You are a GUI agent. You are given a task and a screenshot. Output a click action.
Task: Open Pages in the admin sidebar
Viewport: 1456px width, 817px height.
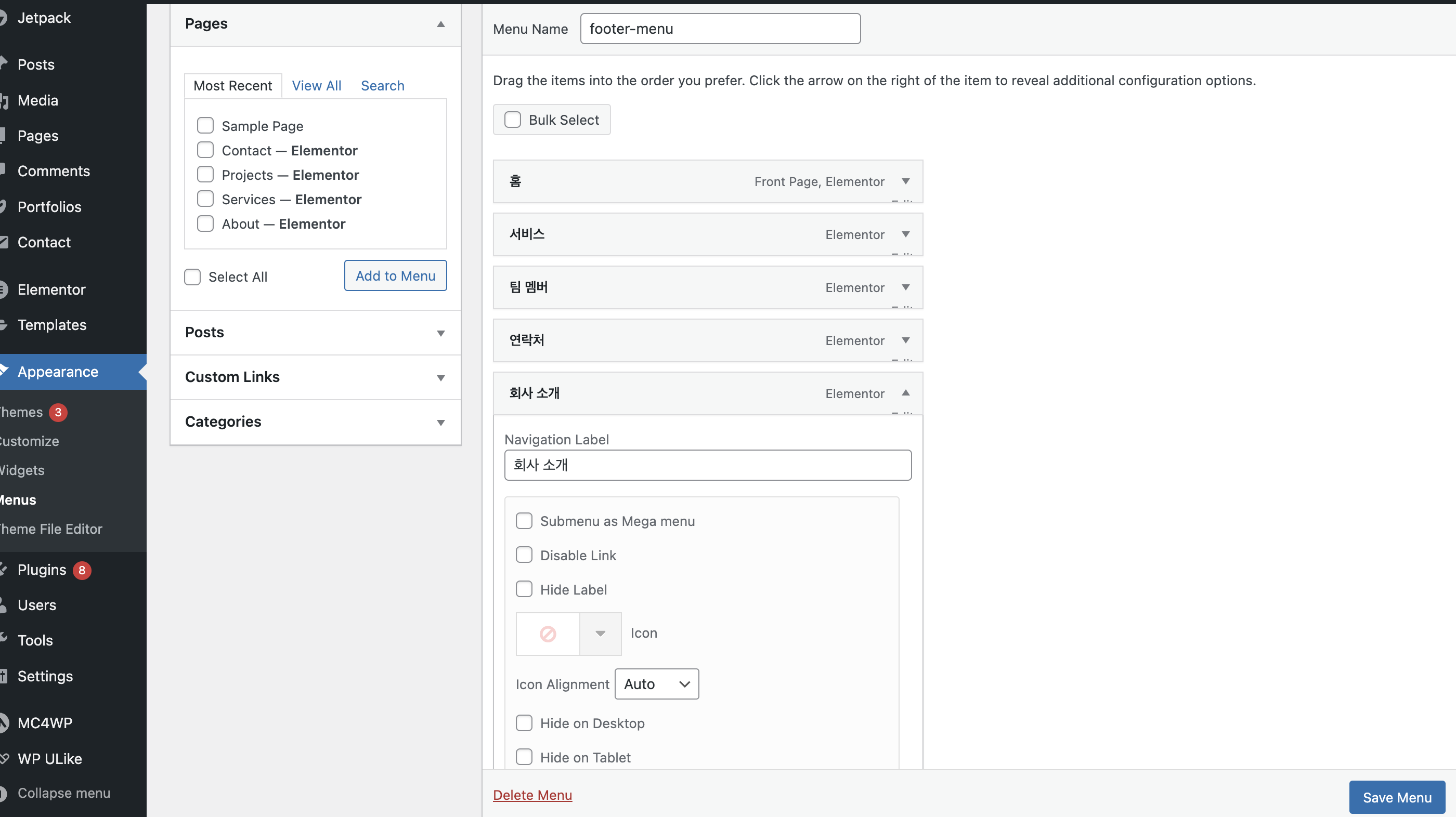(x=38, y=136)
